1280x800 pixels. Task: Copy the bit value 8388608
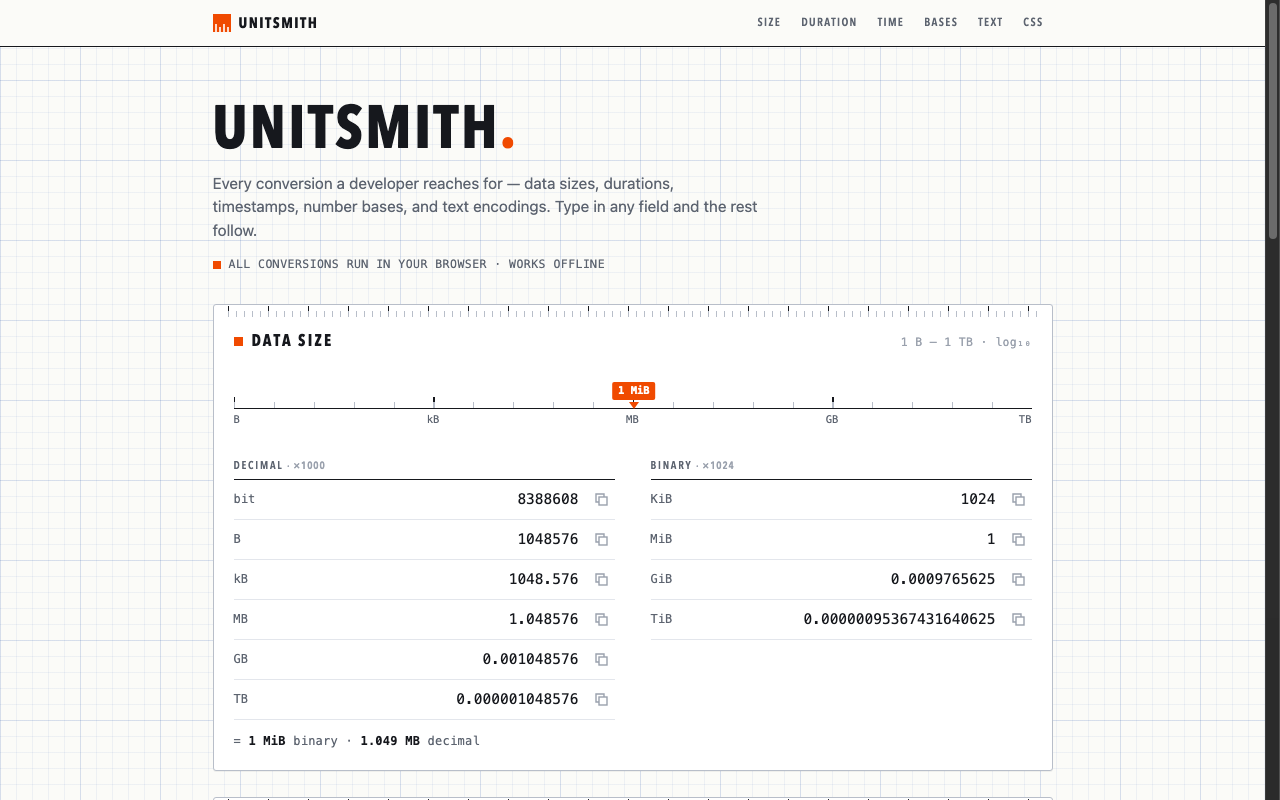pos(601,499)
